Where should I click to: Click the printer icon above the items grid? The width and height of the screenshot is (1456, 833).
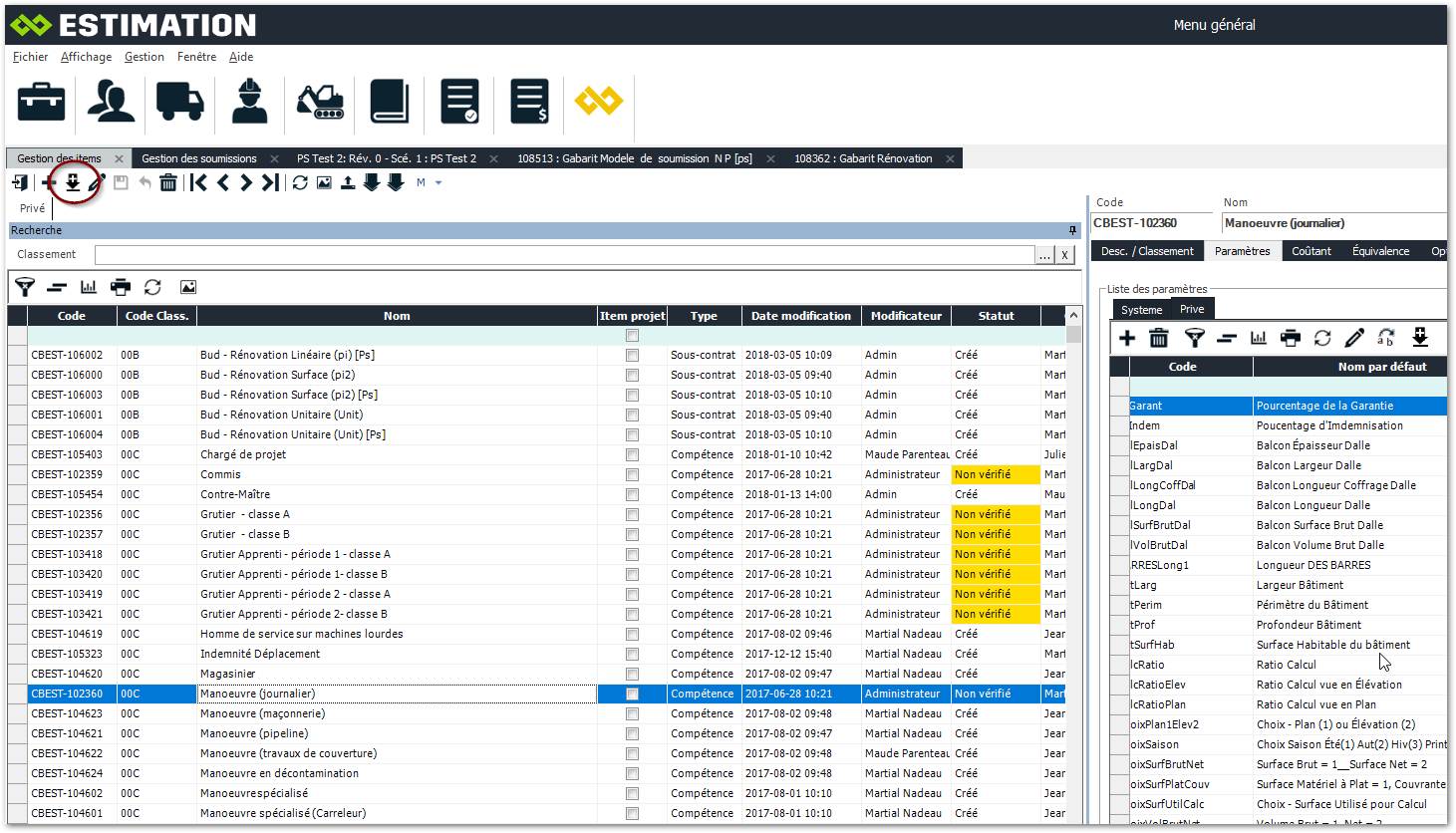[x=121, y=287]
